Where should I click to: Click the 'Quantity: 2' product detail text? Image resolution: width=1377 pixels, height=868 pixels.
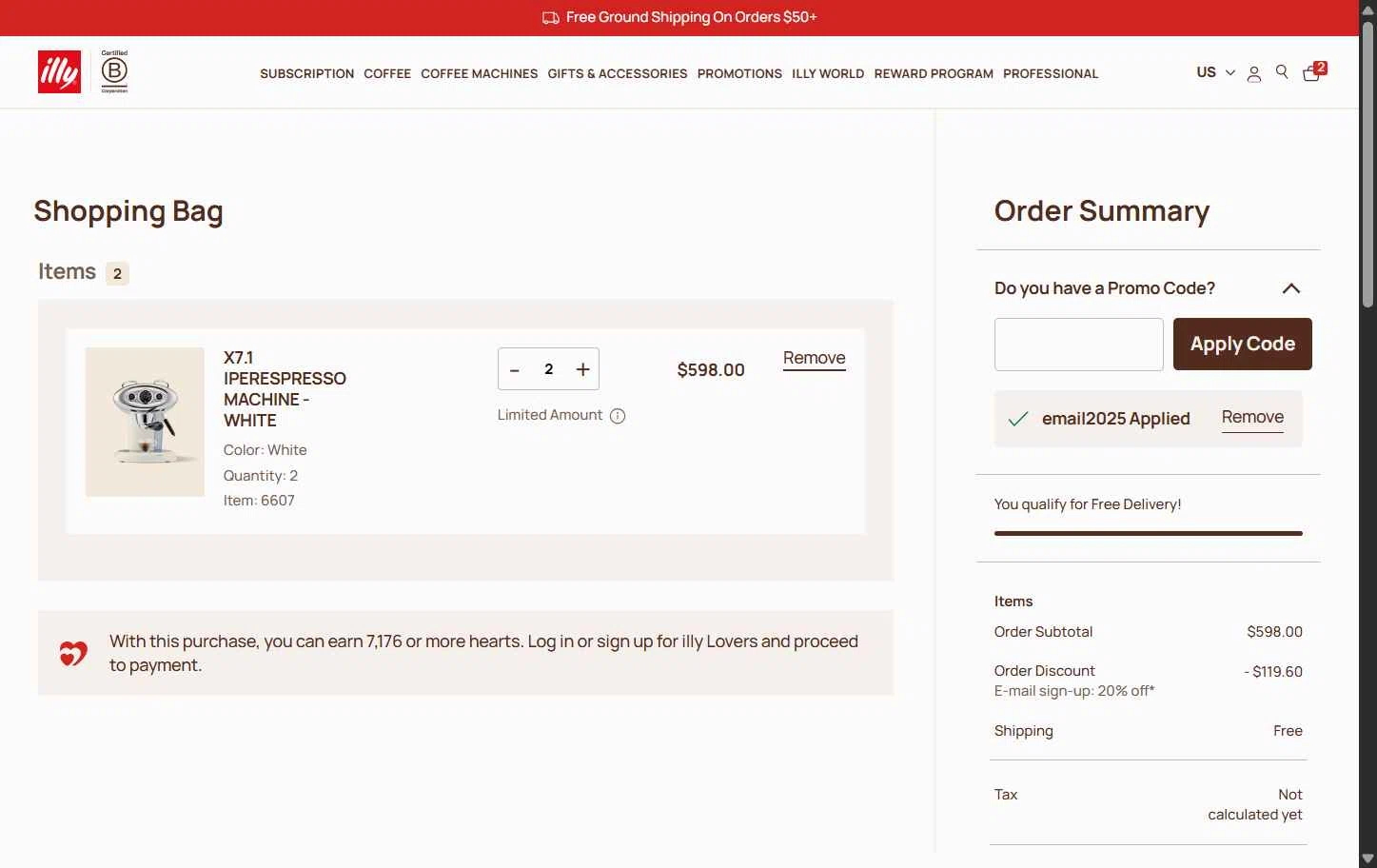[261, 476]
